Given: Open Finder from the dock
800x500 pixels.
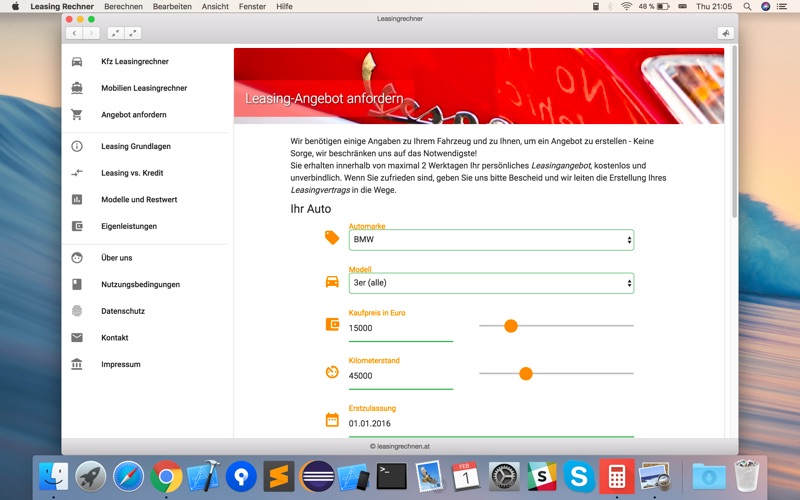Looking at the screenshot, I should coord(54,477).
